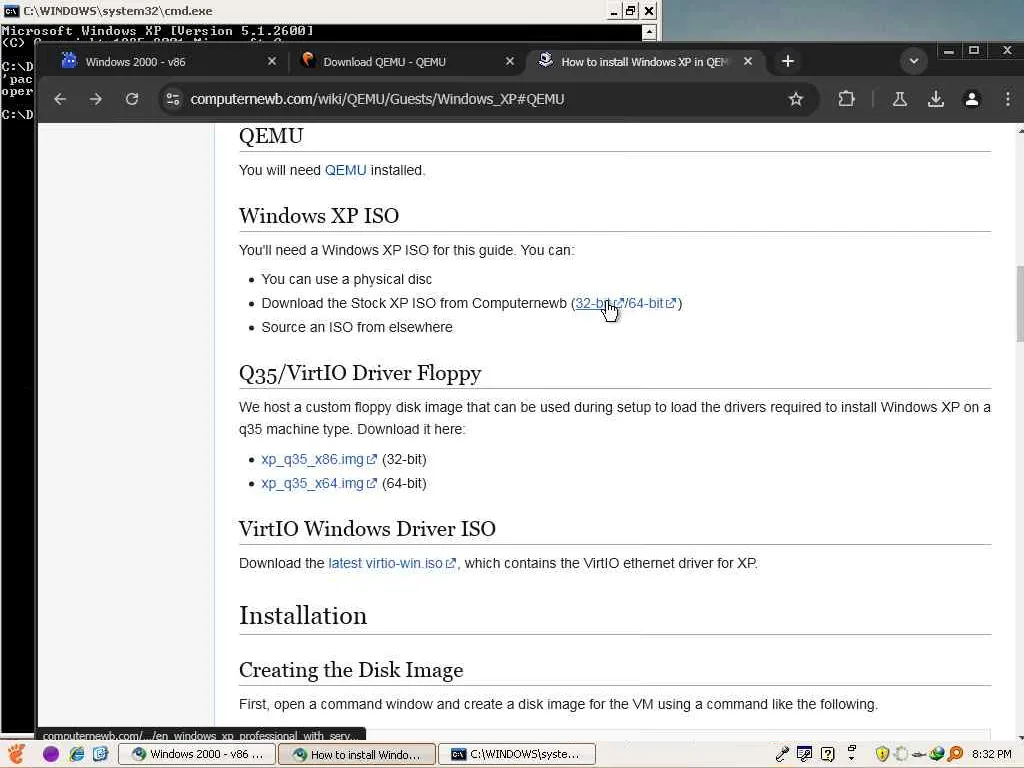
Task: Click the help question mark tray icon
Action: click(827, 754)
